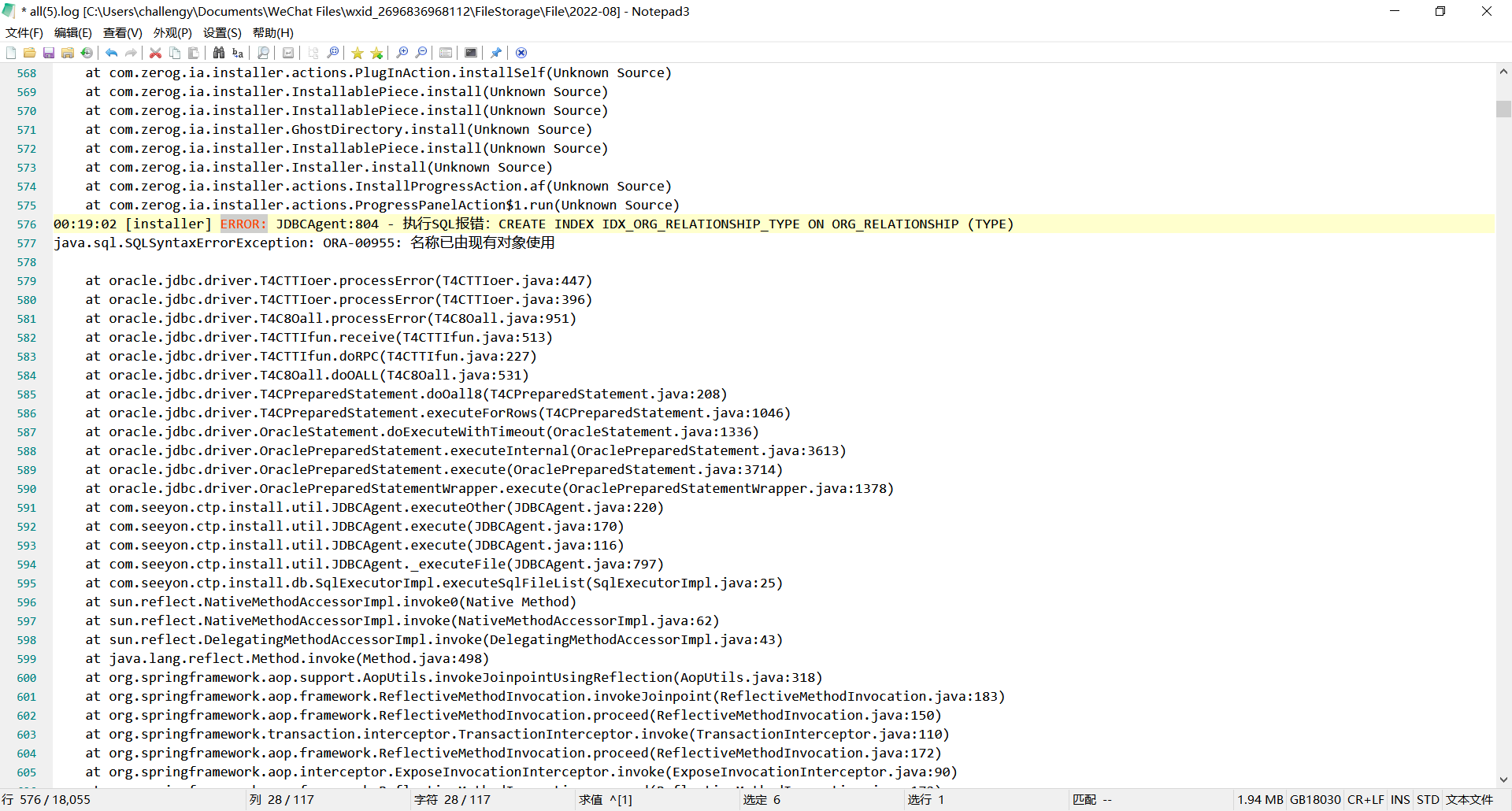Create a new document with toolbar icon
Viewport: 1512px width, 811px height.
pos(11,53)
